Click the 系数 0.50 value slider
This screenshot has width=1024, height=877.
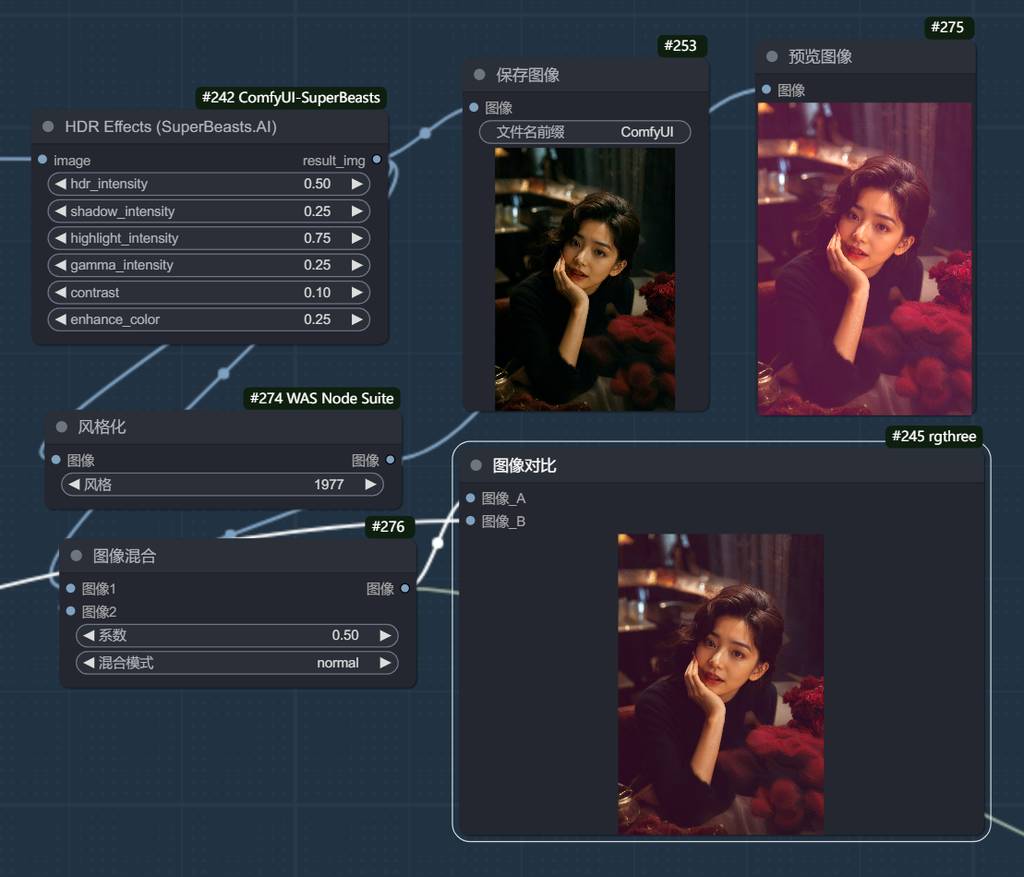(237, 636)
